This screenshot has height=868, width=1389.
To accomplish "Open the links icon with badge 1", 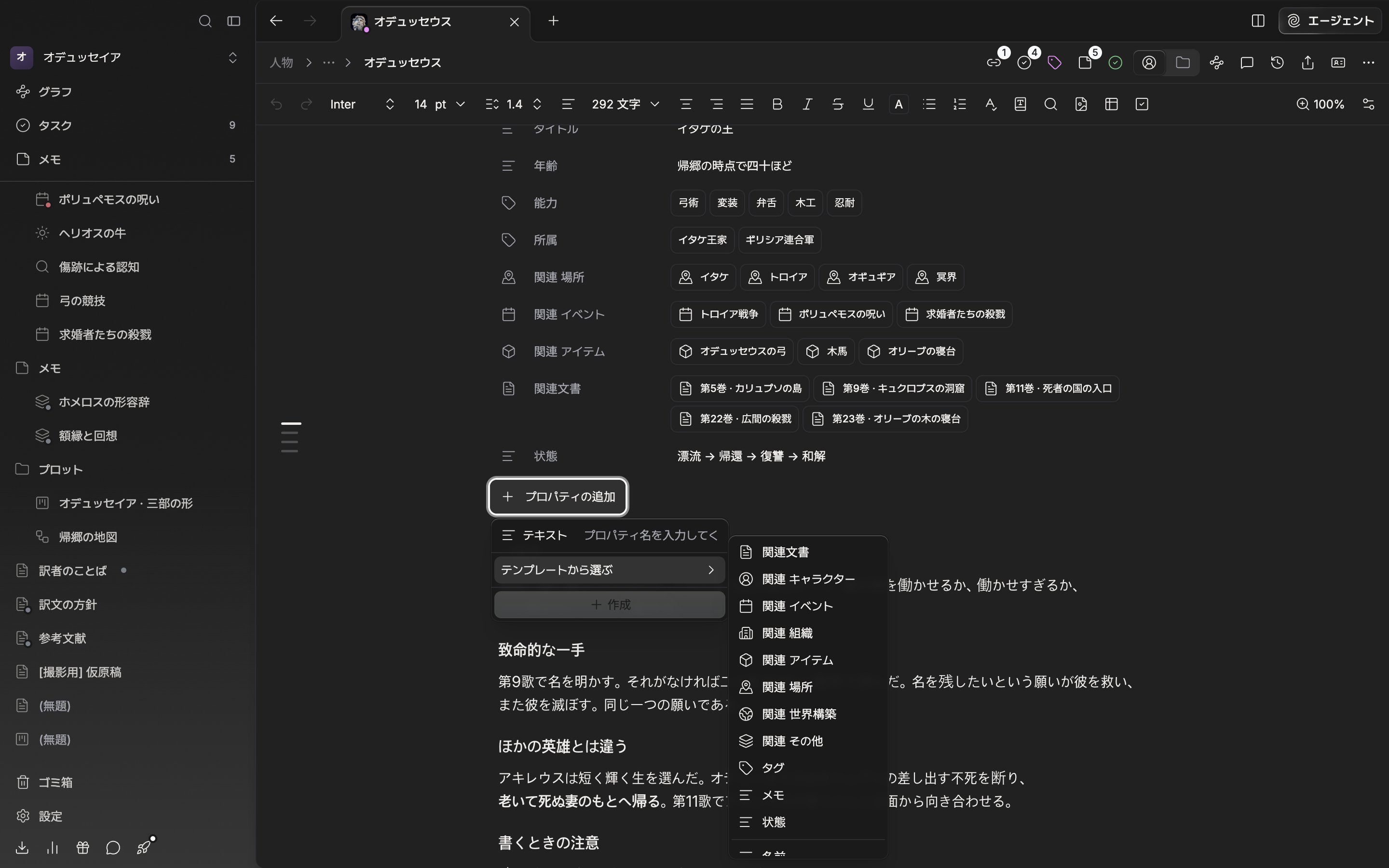I will (x=994, y=63).
